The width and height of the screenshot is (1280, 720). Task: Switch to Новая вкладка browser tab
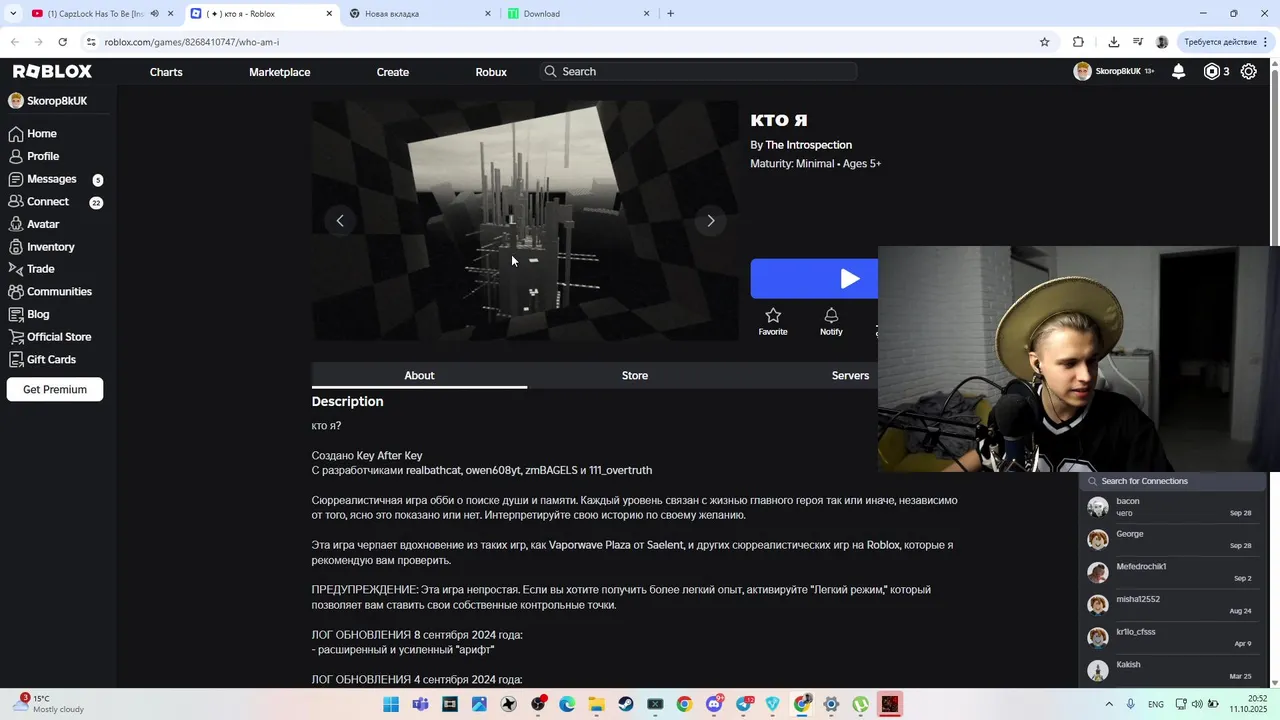tap(422, 14)
